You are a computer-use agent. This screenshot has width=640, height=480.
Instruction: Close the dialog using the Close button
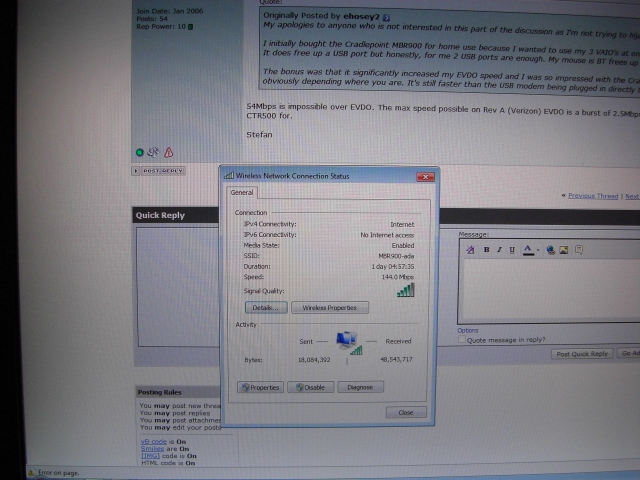406,412
